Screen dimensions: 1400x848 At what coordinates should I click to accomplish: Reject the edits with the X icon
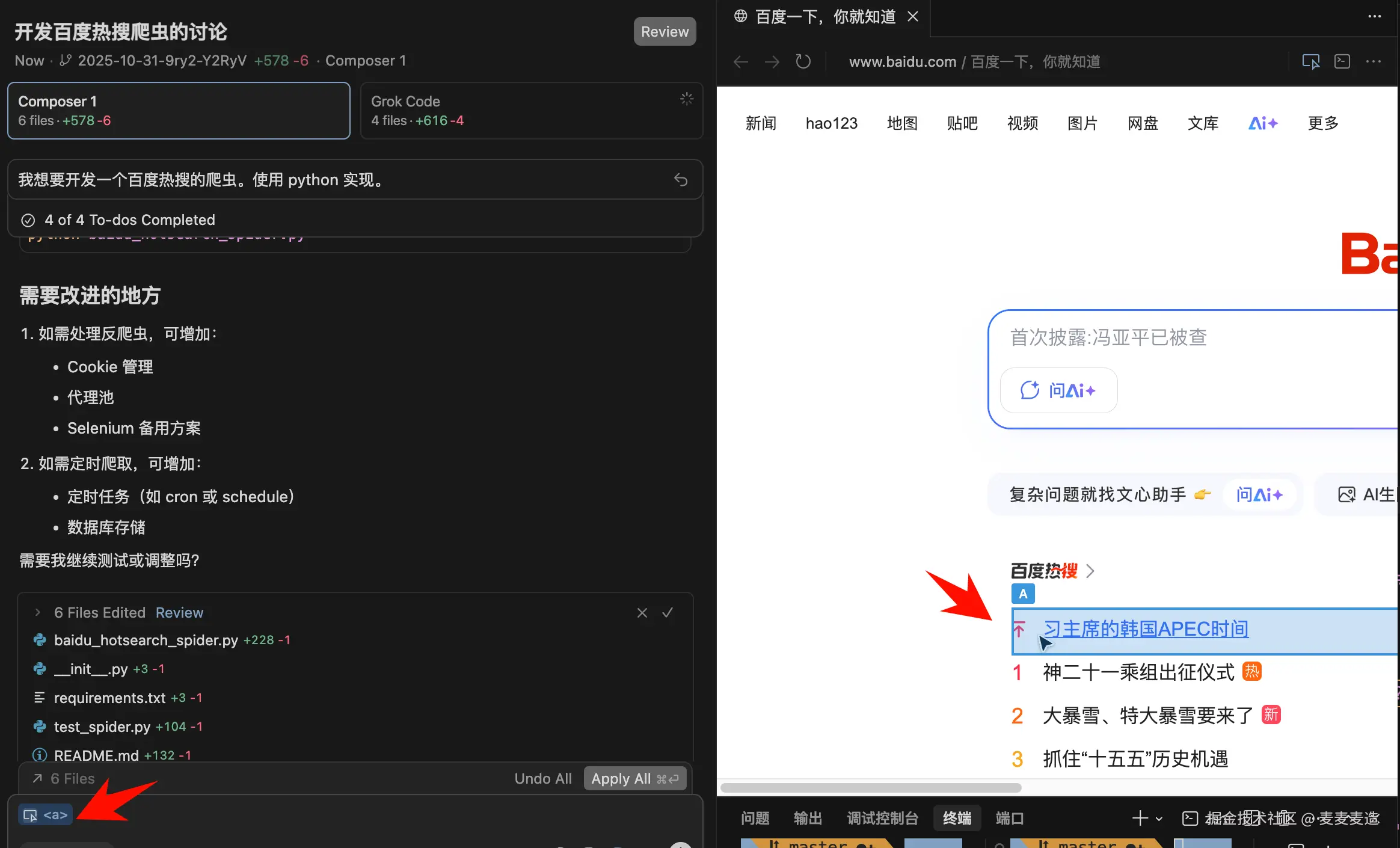(641, 612)
